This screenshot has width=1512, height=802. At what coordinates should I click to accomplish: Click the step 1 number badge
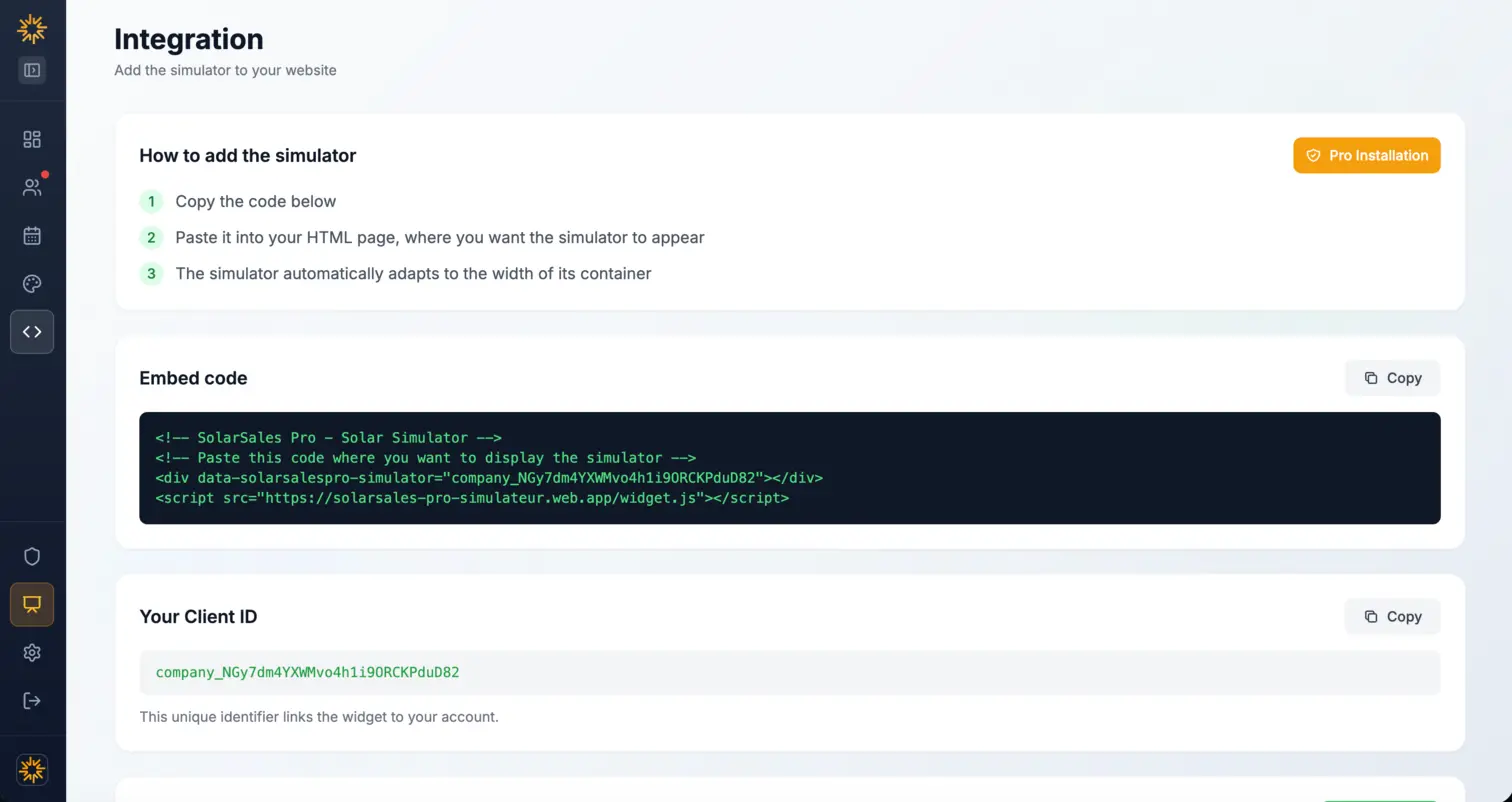(x=151, y=202)
